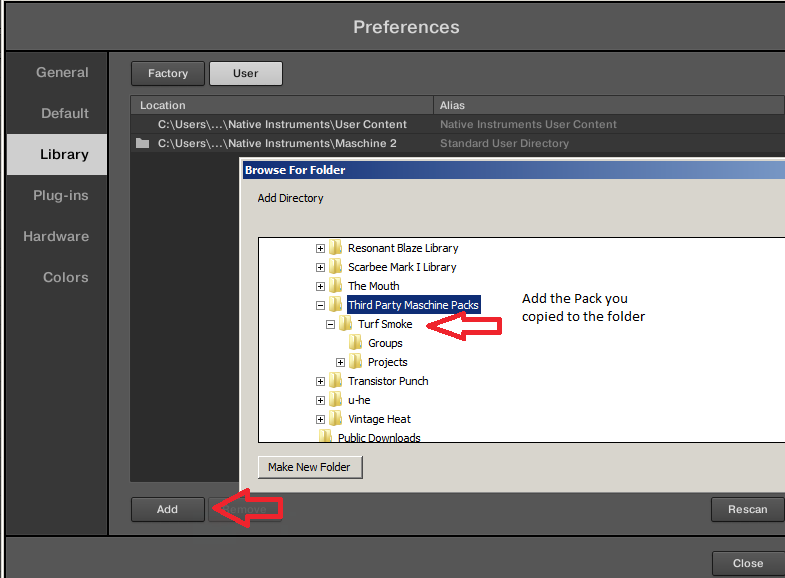The height and width of the screenshot is (578, 785).
Task: Rescan the library locations
Action: pyautogui.click(x=747, y=510)
